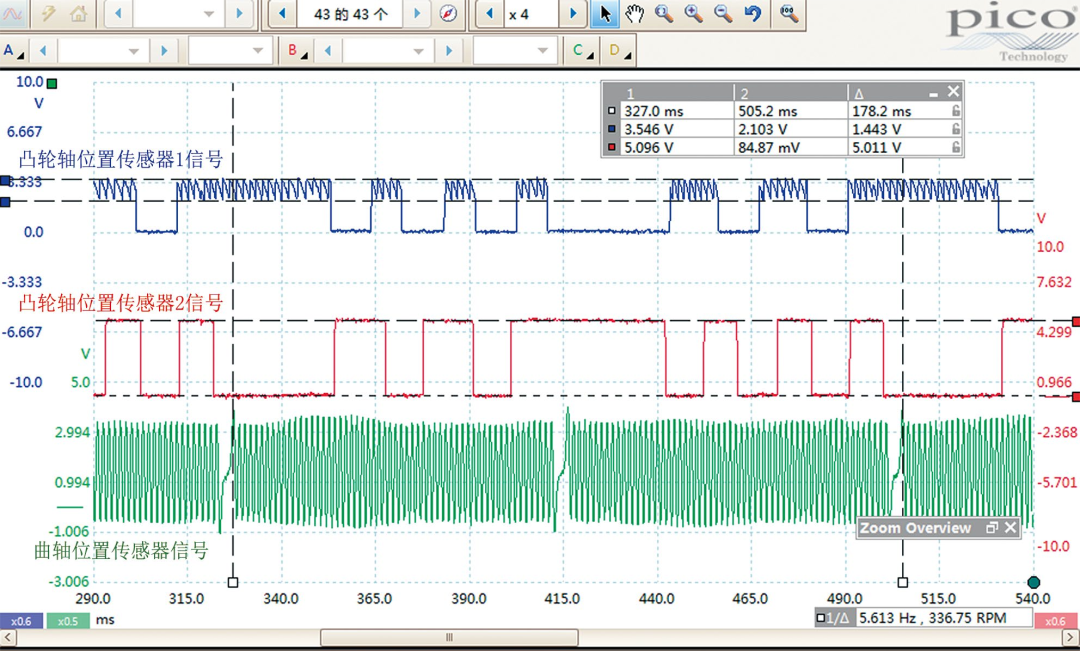The height and width of the screenshot is (651, 1080).
Task: Close the ruler legend panel
Action: [953, 91]
